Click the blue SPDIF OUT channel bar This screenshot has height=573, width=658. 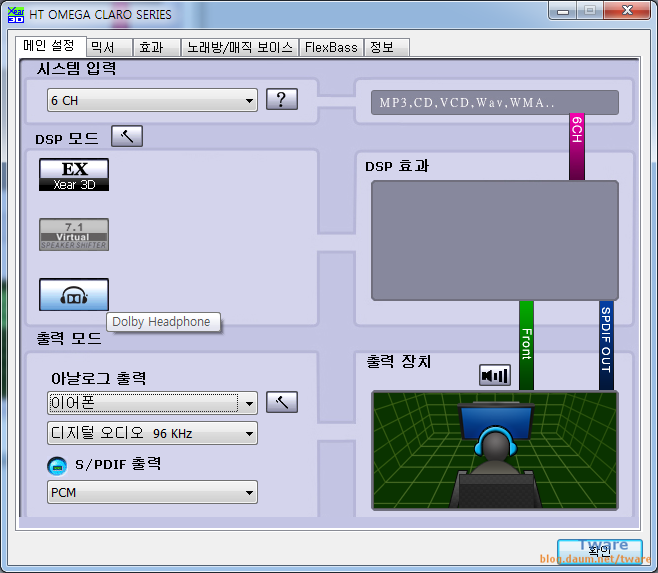(x=606, y=345)
